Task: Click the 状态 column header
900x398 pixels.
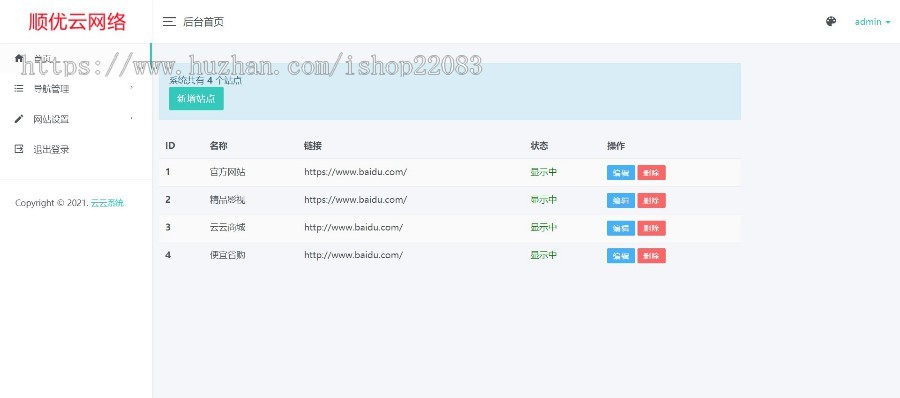Action: [539, 145]
